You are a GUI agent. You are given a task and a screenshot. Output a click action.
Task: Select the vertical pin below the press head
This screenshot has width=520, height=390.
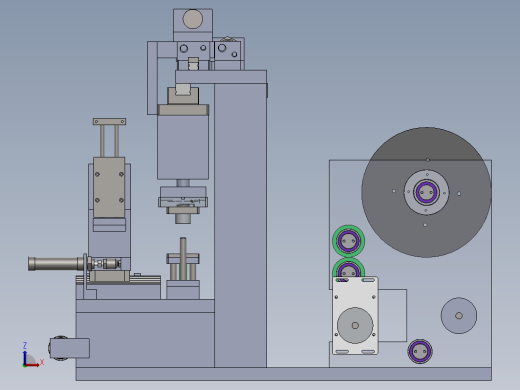pos(183,258)
